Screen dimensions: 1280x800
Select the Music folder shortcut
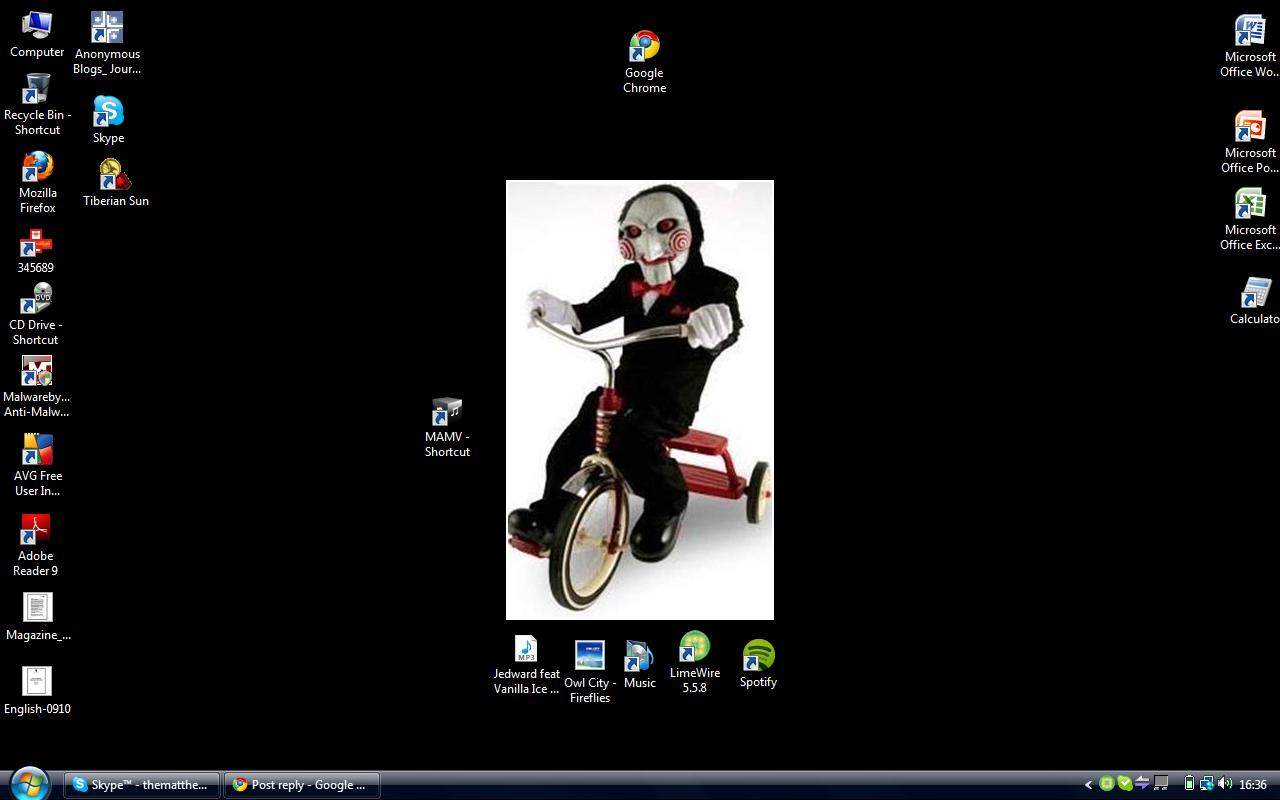[x=640, y=665]
